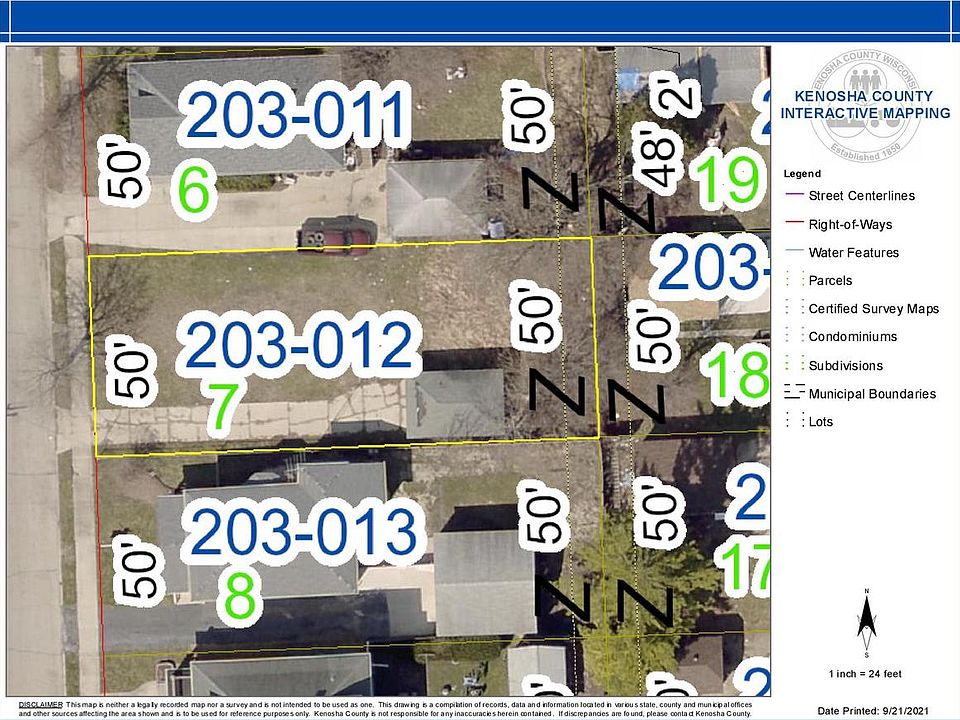Click the 50' label left of lot number 7
The width and height of the screenshot is (960, 720).
coord(130,373)
